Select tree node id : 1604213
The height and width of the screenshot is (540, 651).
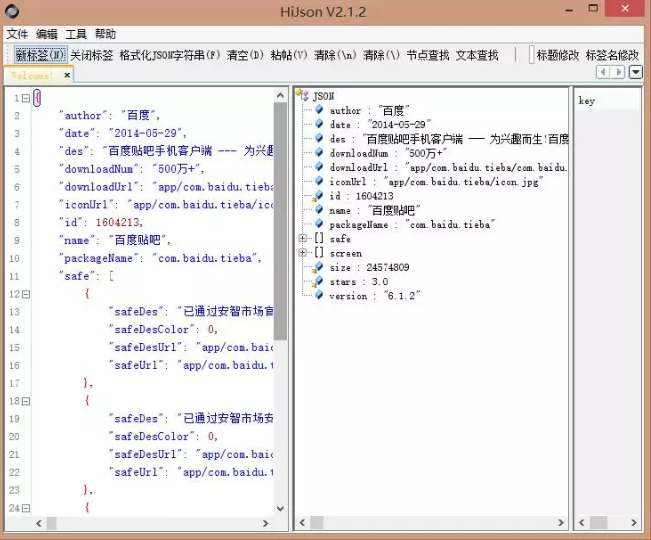(361, 196)
